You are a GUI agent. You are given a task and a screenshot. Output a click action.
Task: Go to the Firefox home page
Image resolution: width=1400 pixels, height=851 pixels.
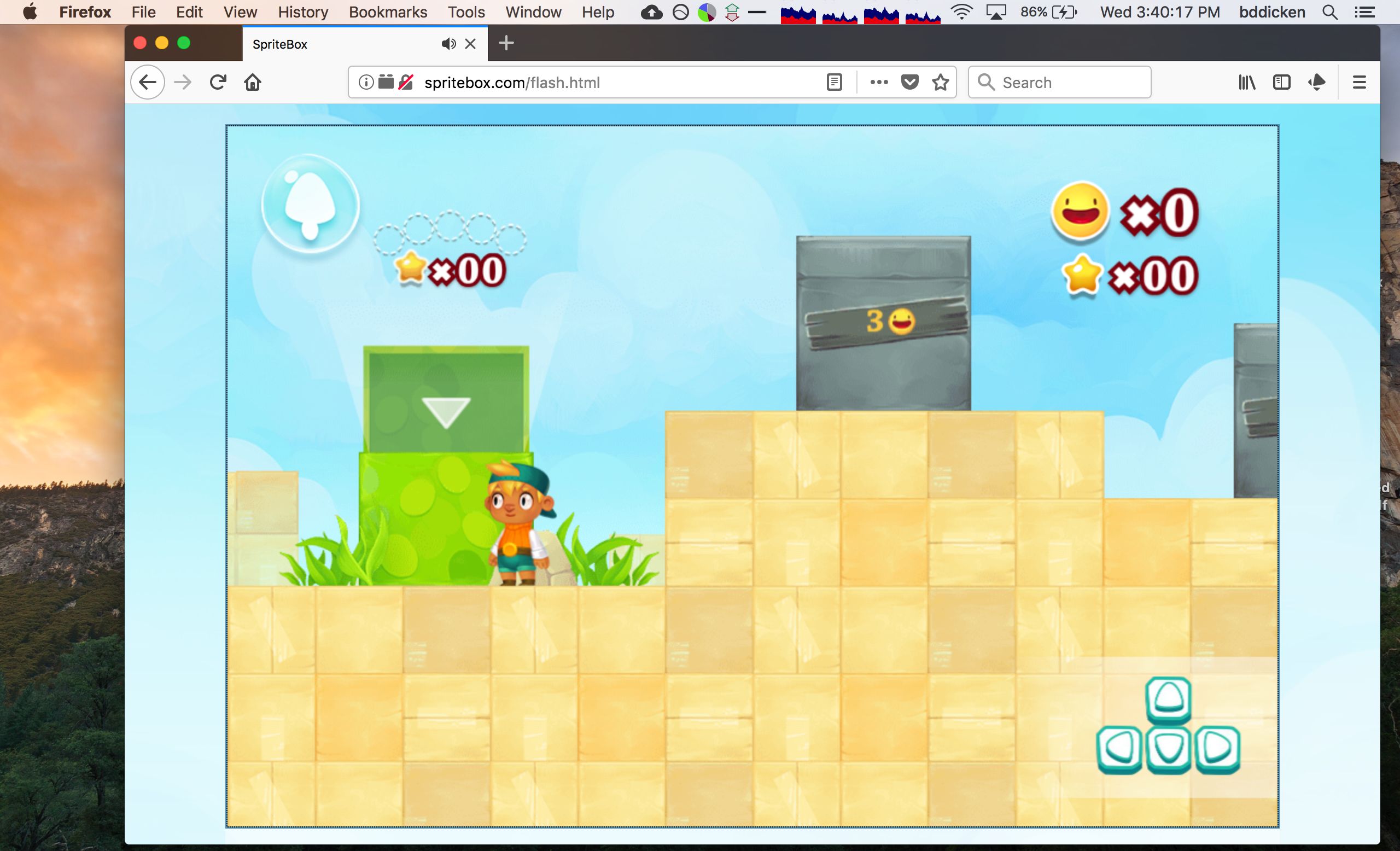tap(252, 83)
